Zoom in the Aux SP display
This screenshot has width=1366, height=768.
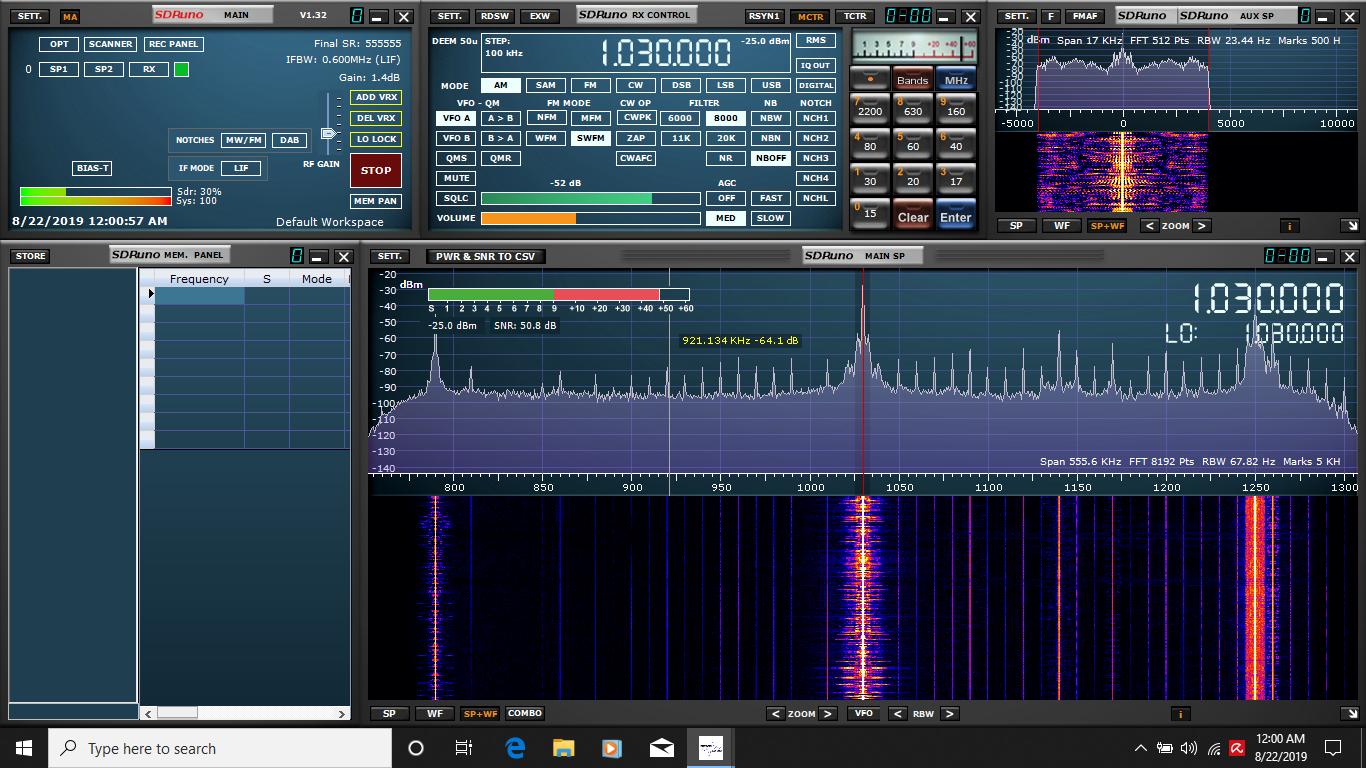click(x=1202, y=226)
